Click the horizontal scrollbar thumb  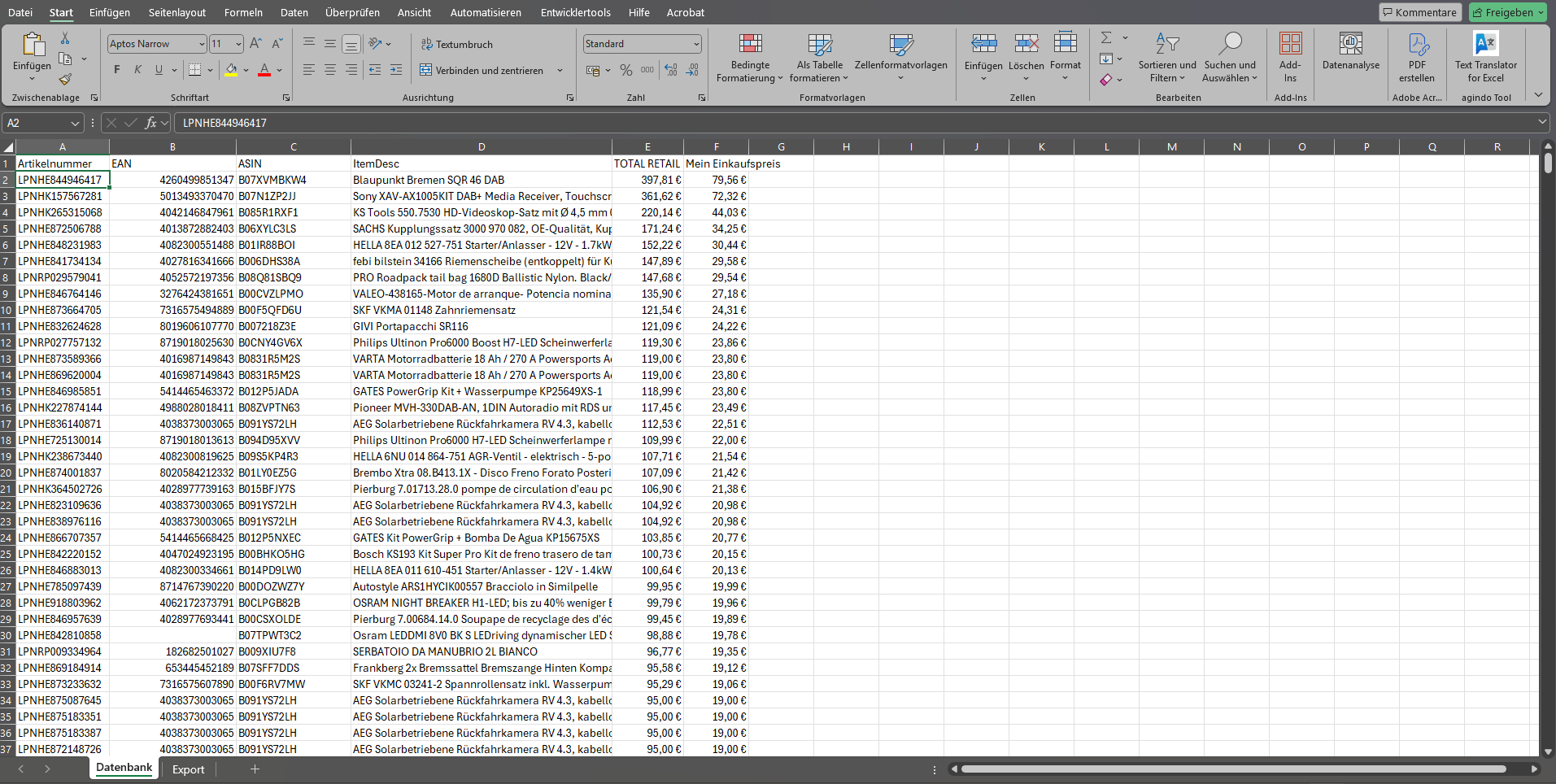pyautogui.click(x=1234, y=769)
